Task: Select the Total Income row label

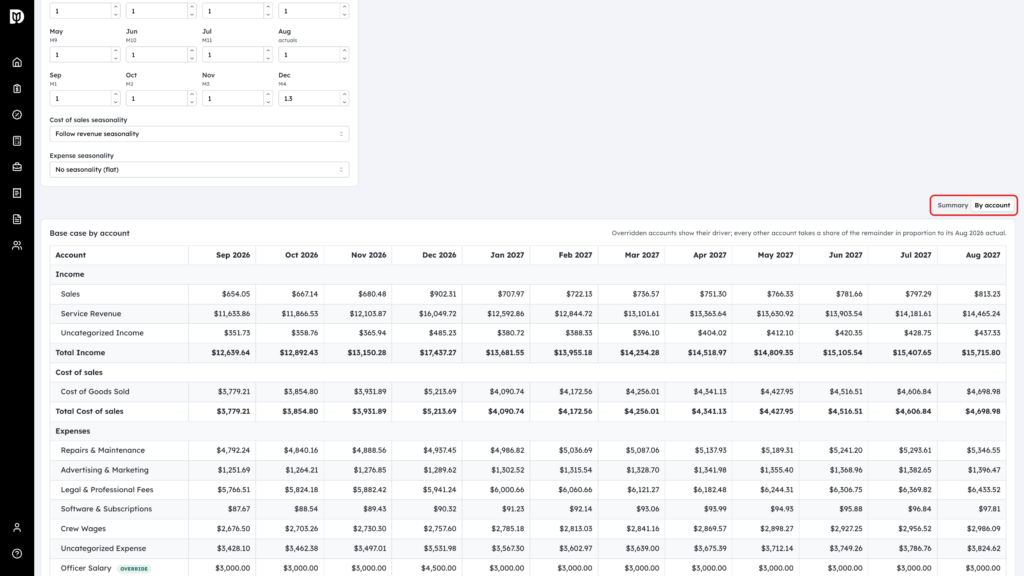Action: click(x=80, y=353)
